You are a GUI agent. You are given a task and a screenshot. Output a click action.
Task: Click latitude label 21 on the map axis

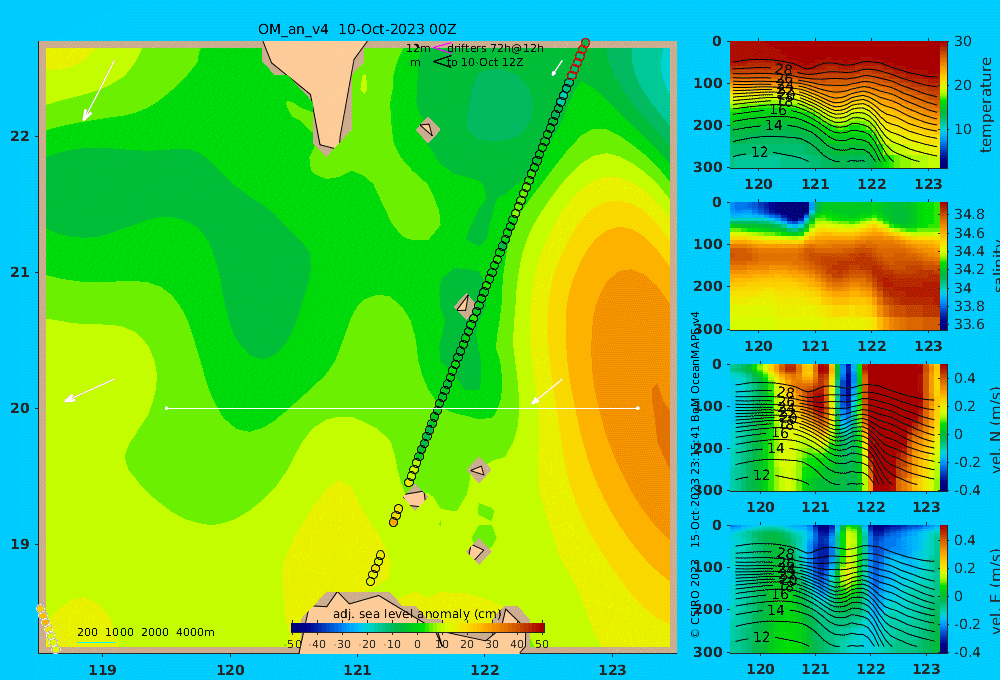pos(20,272)
